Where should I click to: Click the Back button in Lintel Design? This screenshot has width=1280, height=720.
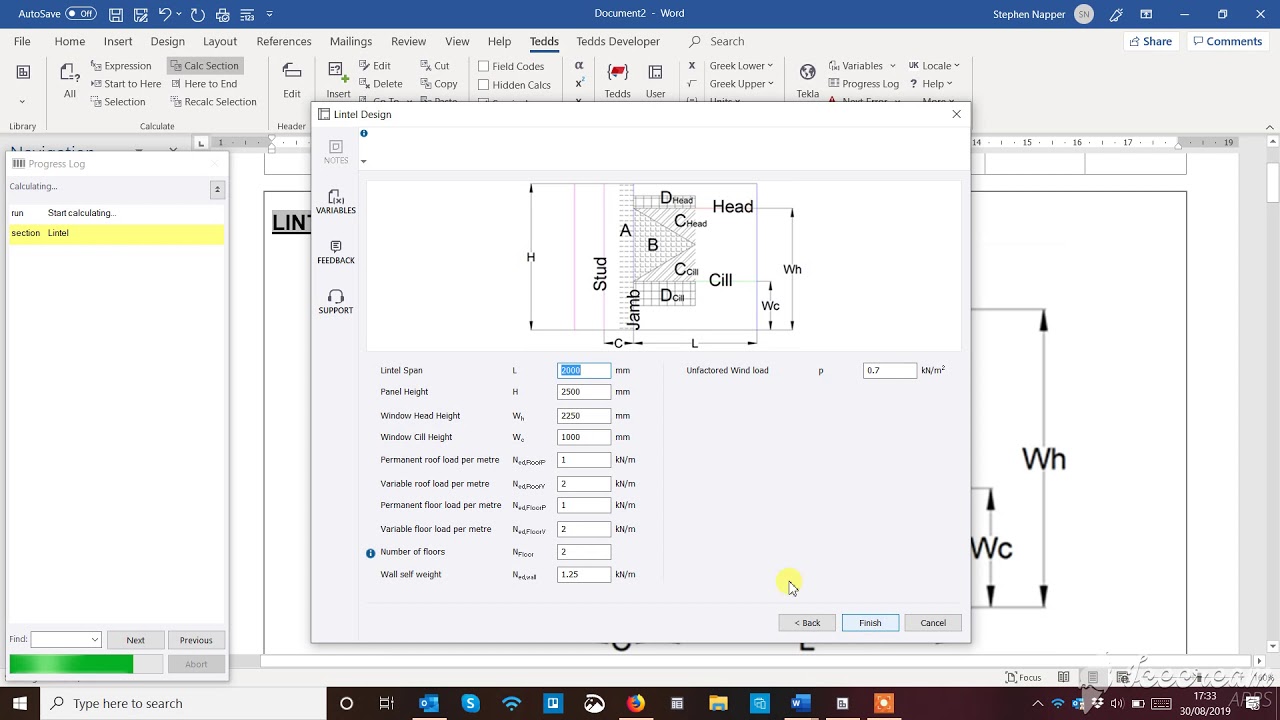point(807,623)
